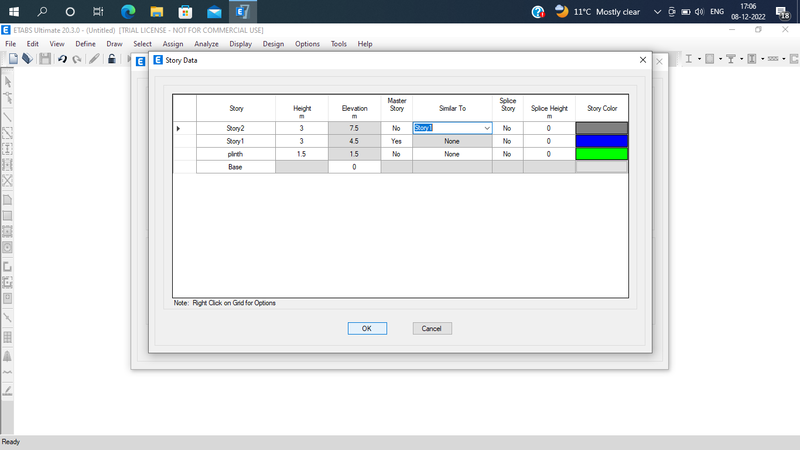The width and height of the screenshot is (800, 450).
Task: Click the boxed I-section design icon
Action: coord(752,59)
